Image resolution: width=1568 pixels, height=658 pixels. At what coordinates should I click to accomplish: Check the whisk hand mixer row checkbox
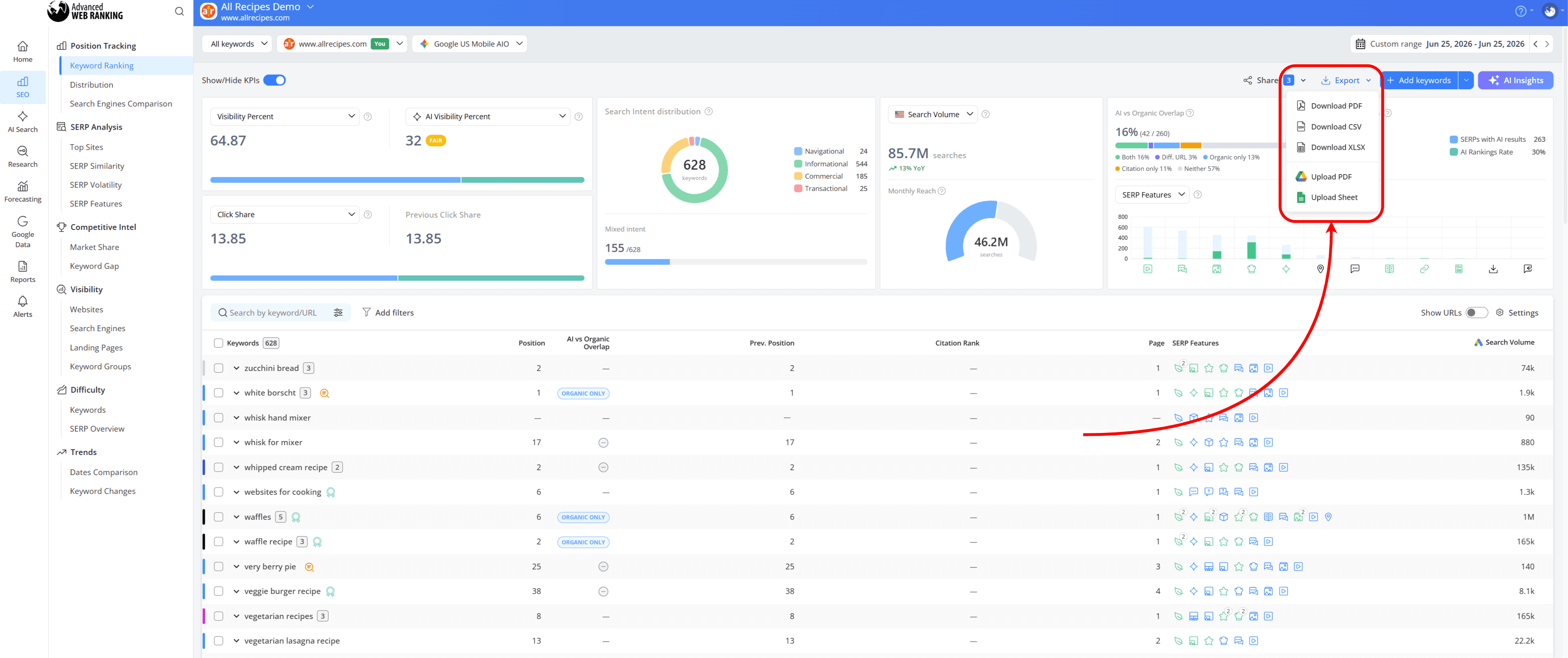click(x=219, y=418)
